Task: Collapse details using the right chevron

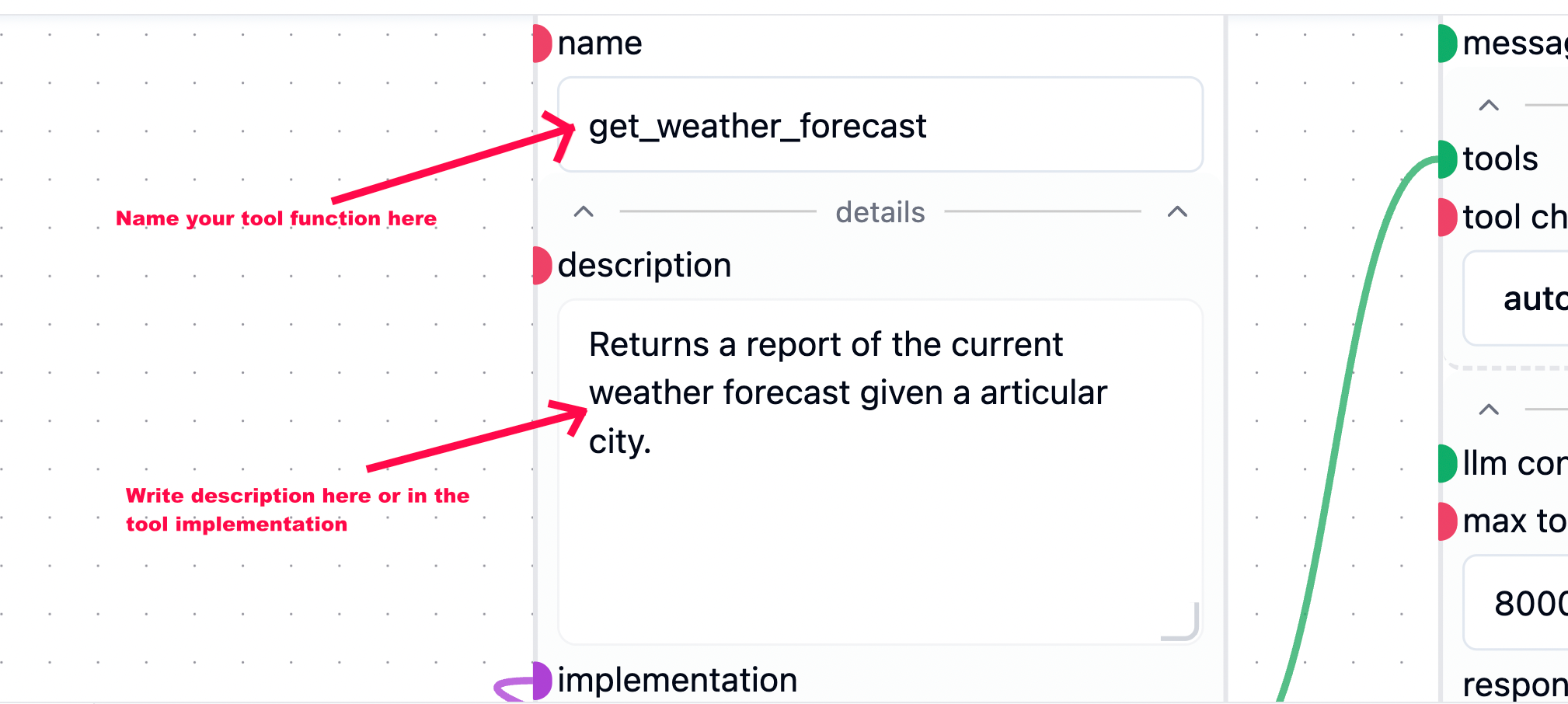Action: click(1178, 211)
